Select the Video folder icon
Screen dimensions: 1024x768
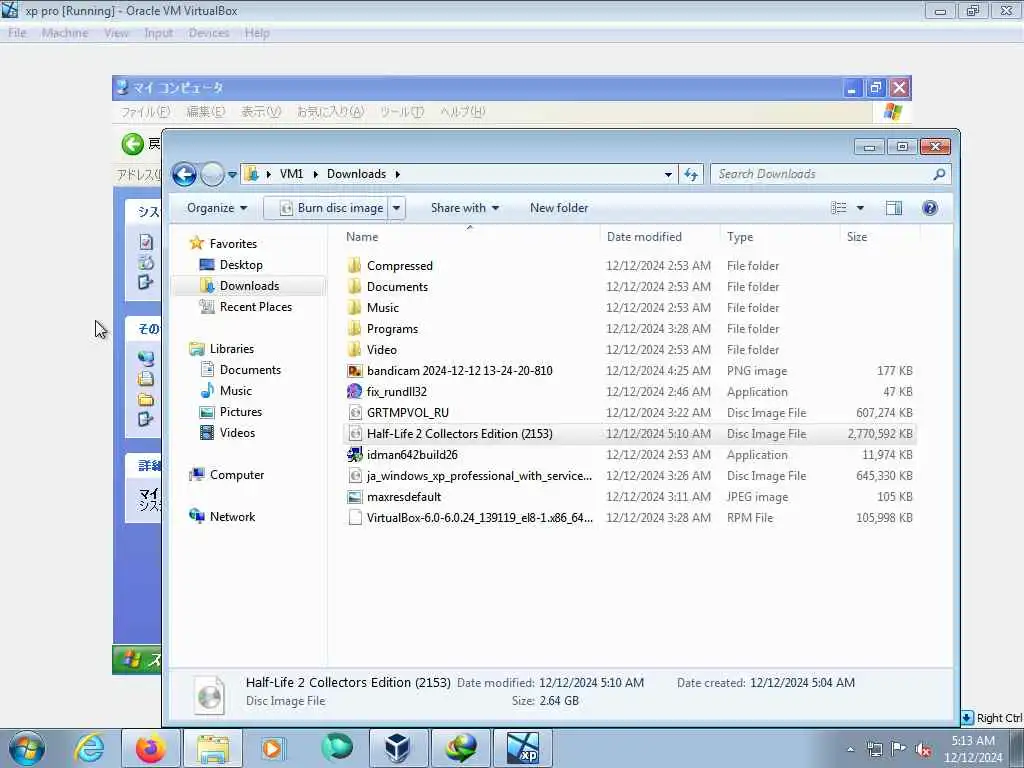click(x=355, y=349)
